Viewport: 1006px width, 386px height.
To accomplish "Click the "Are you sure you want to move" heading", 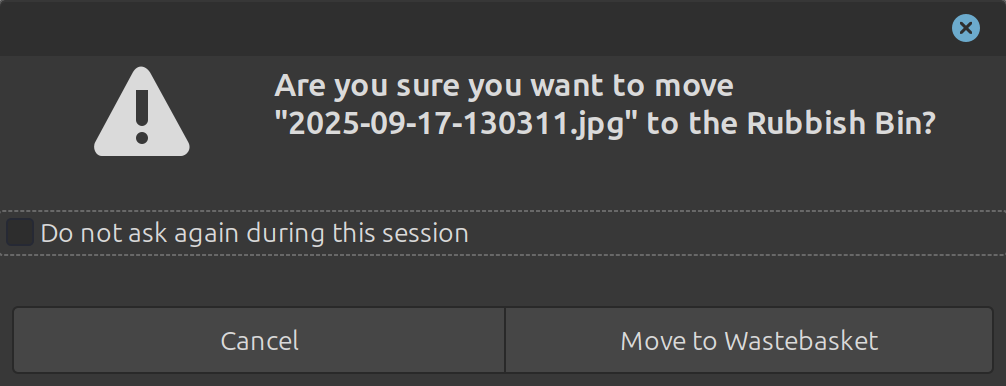I will tap(504, 85).
